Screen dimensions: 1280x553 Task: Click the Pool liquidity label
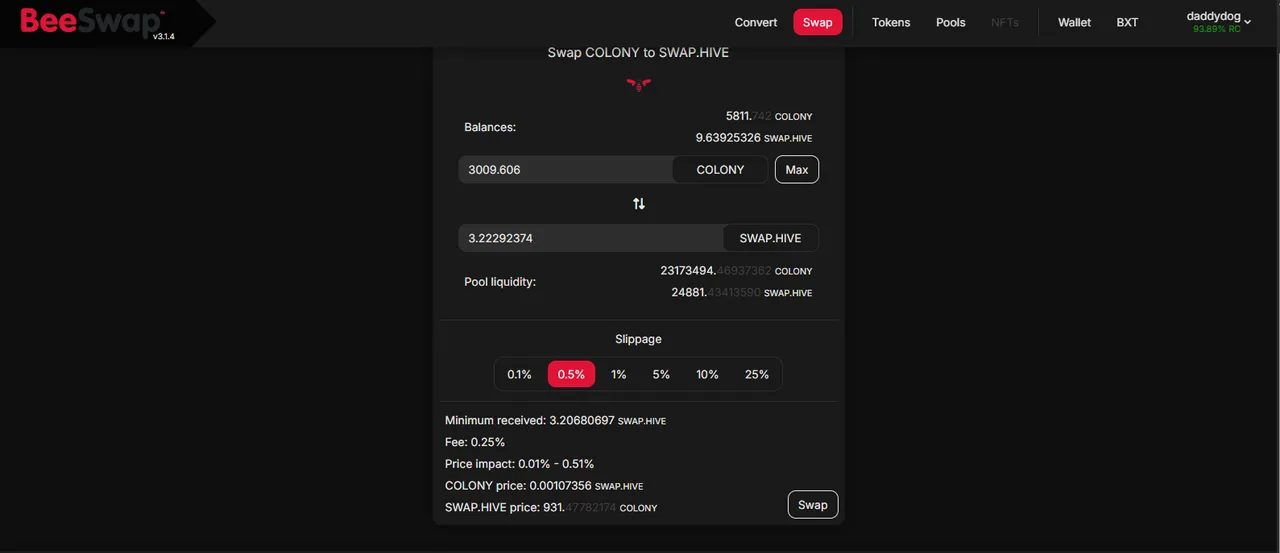tap(500, 282)
